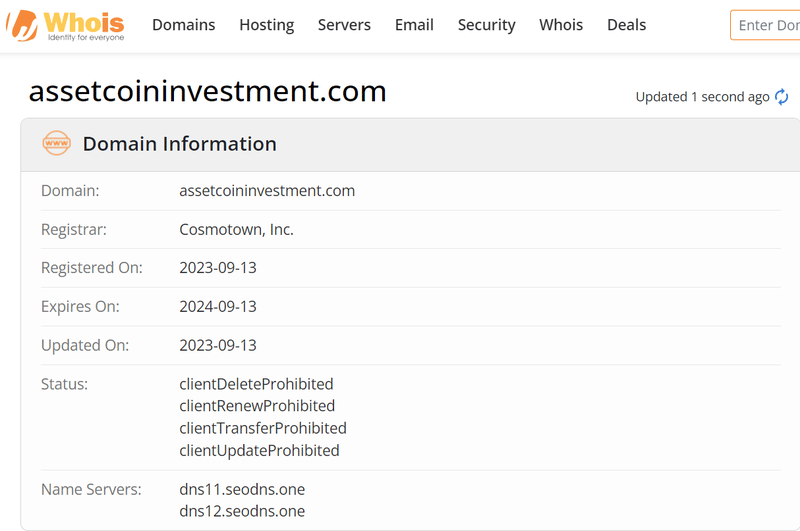Click the Updated On: label
Screen dimensions: 800x531
85,345
